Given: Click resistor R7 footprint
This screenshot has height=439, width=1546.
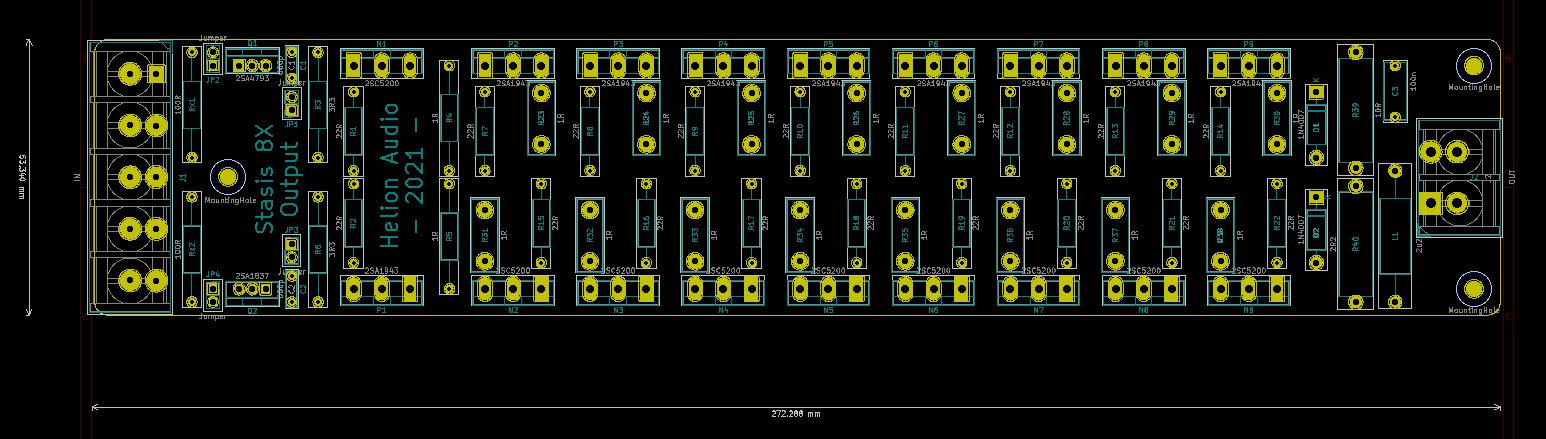Looking at the screenshot, I should (x=485, y=130).
